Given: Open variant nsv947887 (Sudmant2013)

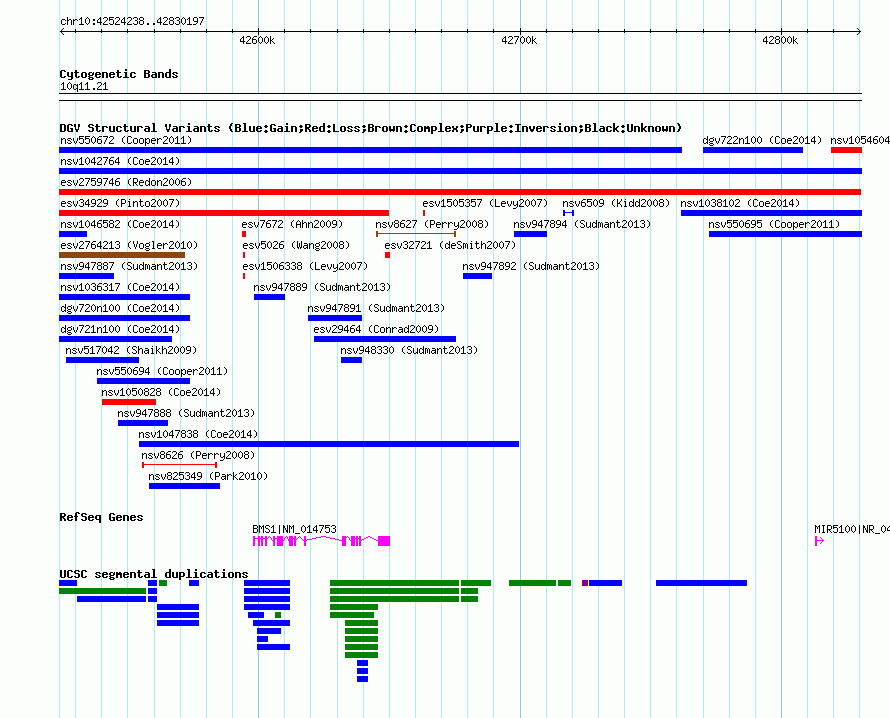Looking at the screenshot, I should coord(87,276).
